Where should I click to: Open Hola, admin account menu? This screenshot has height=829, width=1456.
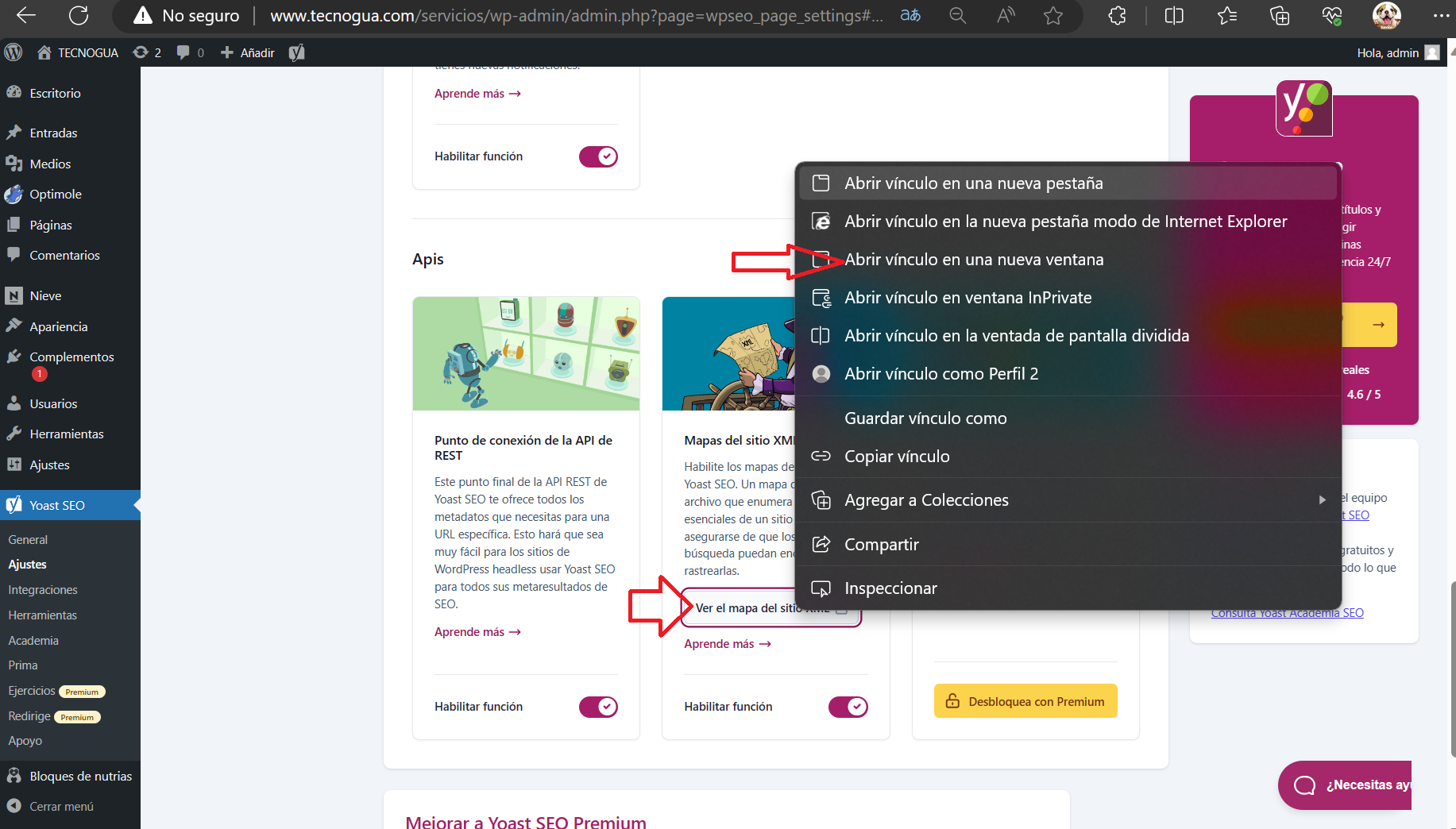[x=1398, y=52]
